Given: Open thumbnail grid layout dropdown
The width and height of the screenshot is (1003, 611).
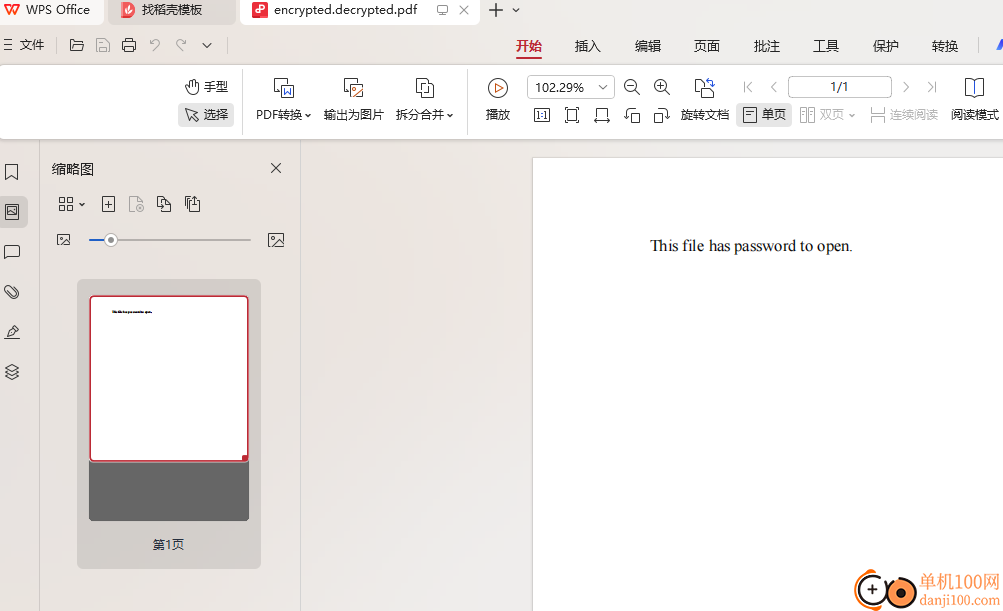Looking at the screenshot, I should coord(72,204).
